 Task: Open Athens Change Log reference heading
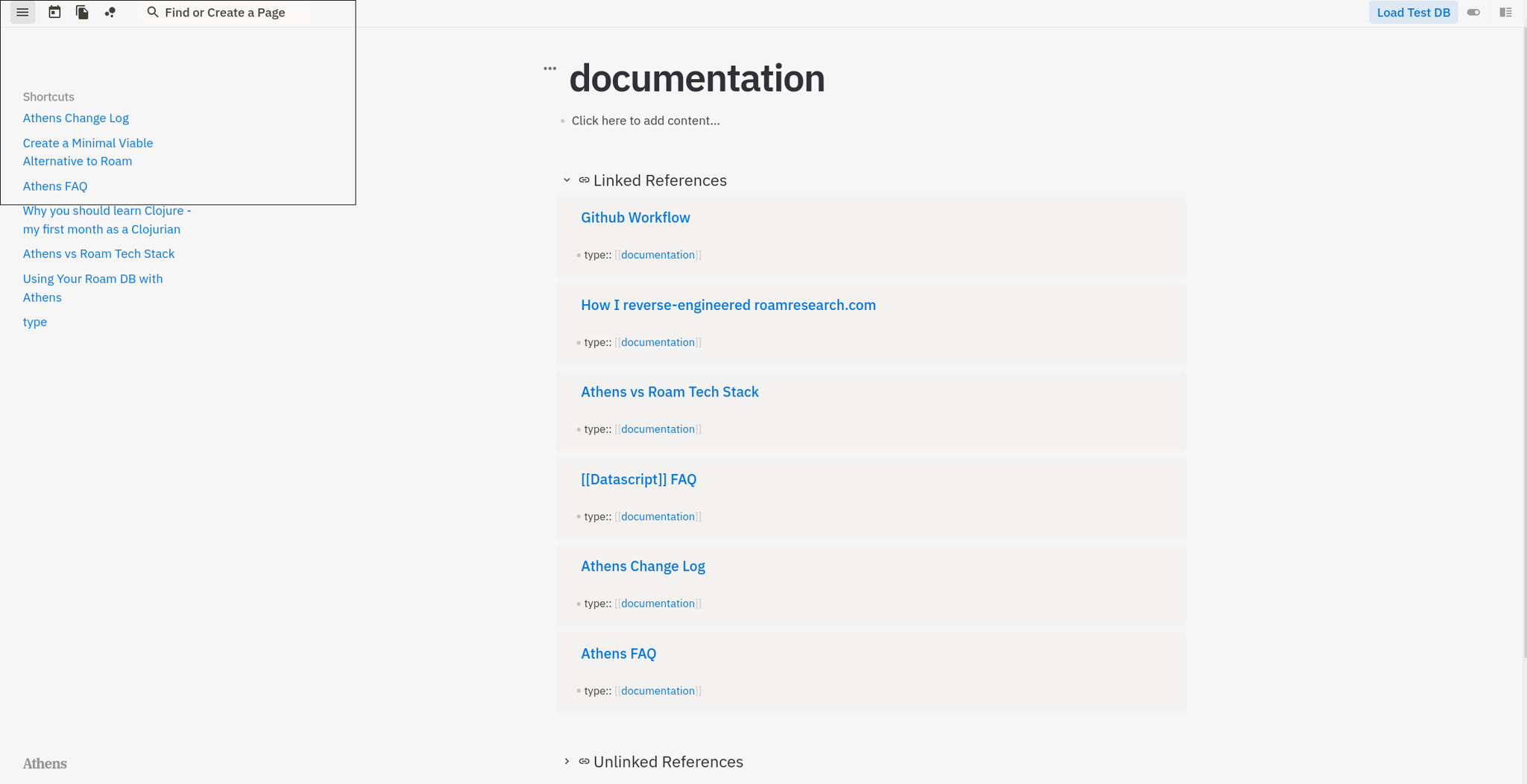(x=643, y=566)
